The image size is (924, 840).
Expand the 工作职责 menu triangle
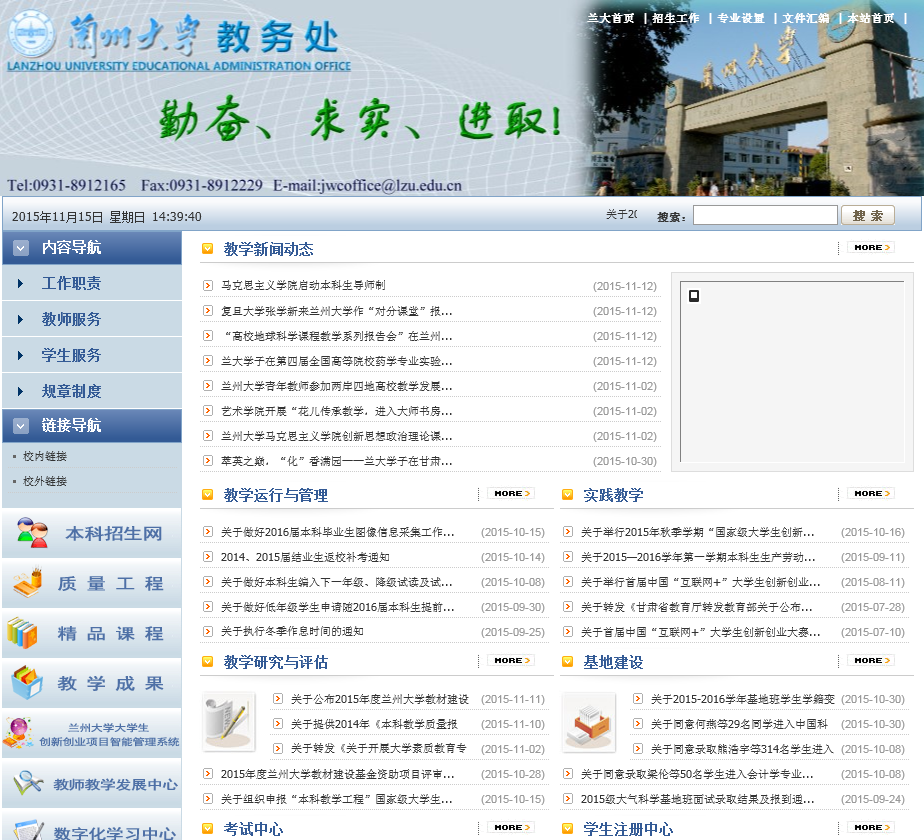(21, 284)
